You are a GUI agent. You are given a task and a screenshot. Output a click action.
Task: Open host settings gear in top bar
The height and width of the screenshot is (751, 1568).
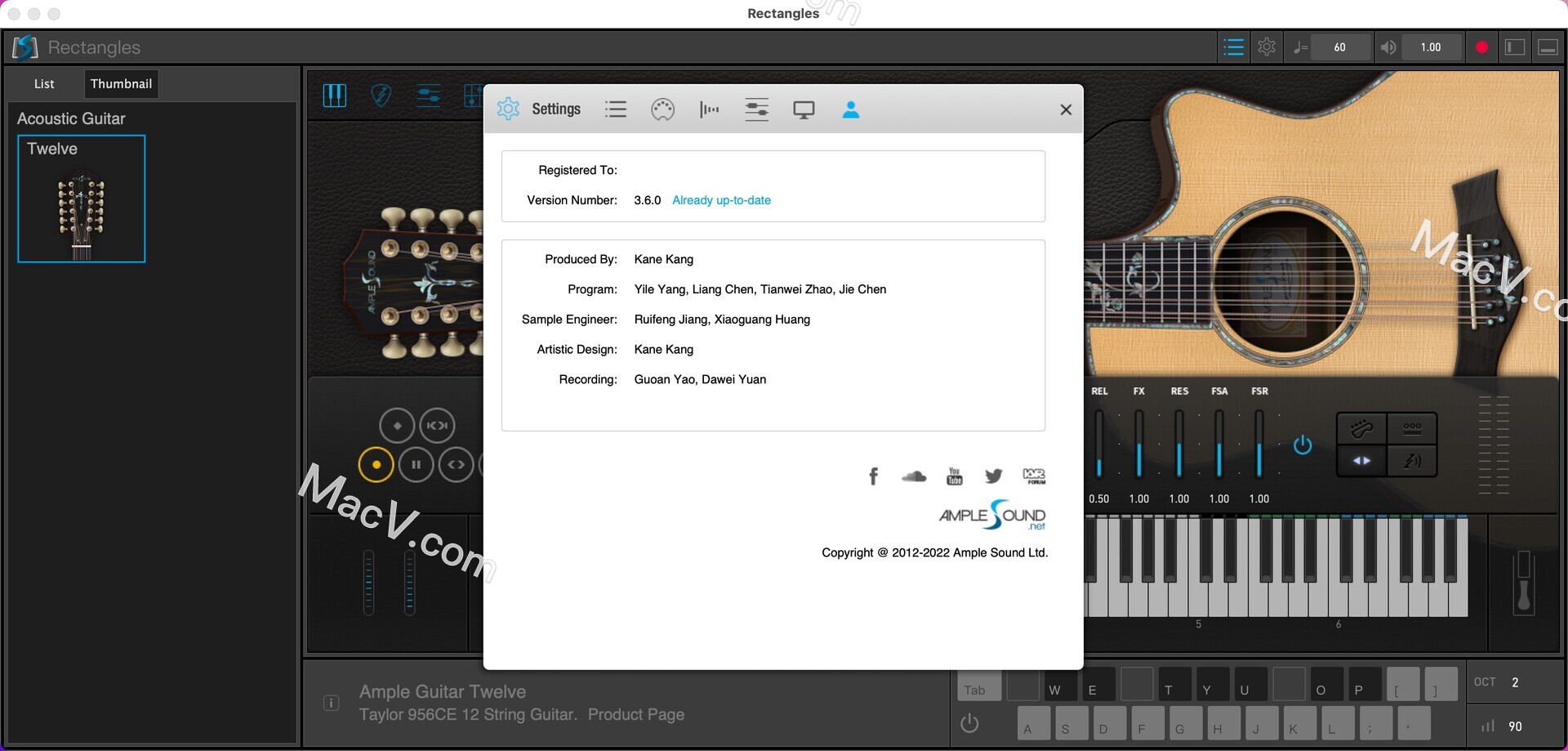click(1267, 47)
